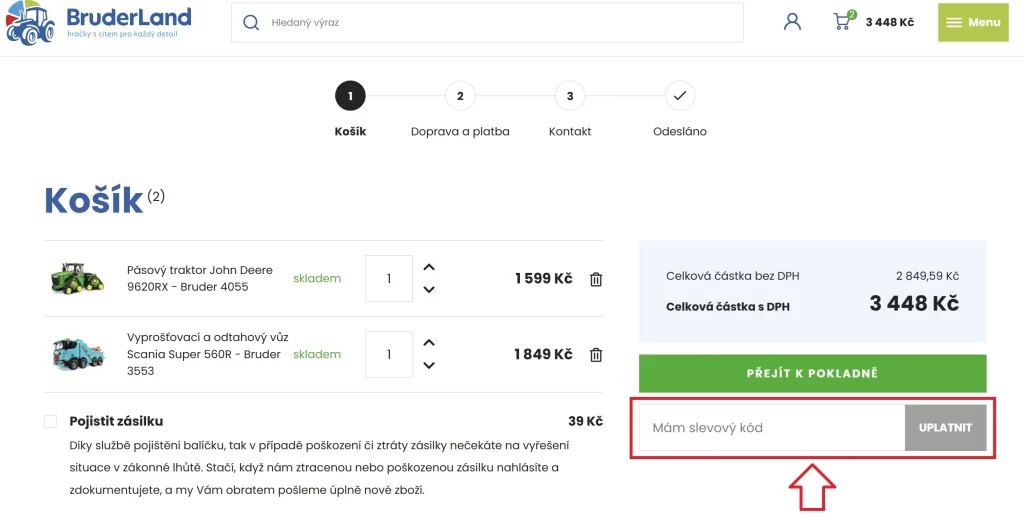Tick the Pojistit zásilku checkbox
Screen dimensions: 1024x516
50,421
